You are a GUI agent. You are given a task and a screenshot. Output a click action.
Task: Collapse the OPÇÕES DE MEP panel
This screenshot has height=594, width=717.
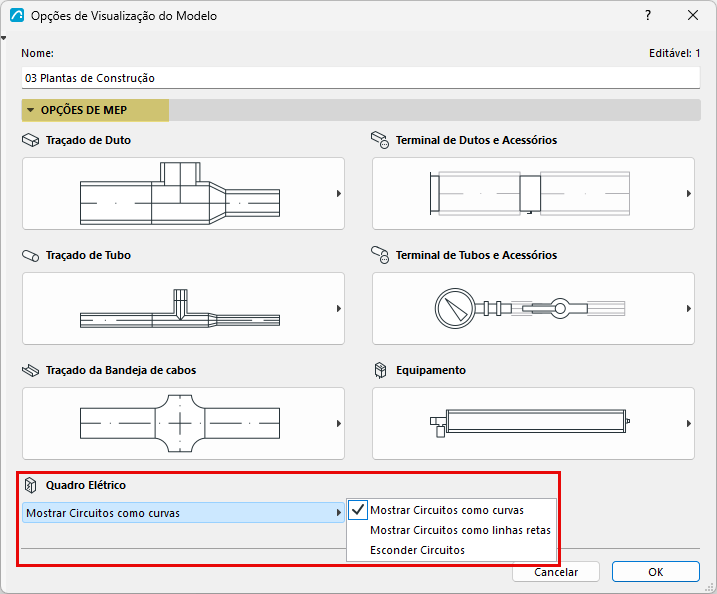click(x=31, y=110)
